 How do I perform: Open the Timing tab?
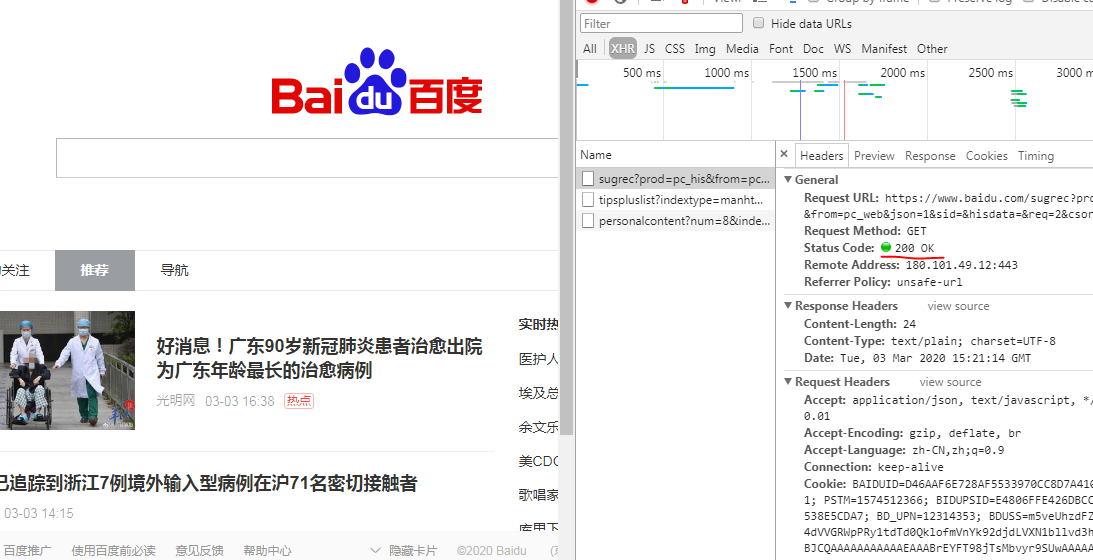point(1035,156)
